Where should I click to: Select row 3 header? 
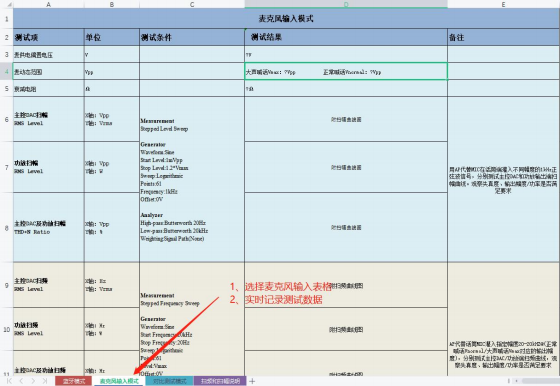point(6,54)
